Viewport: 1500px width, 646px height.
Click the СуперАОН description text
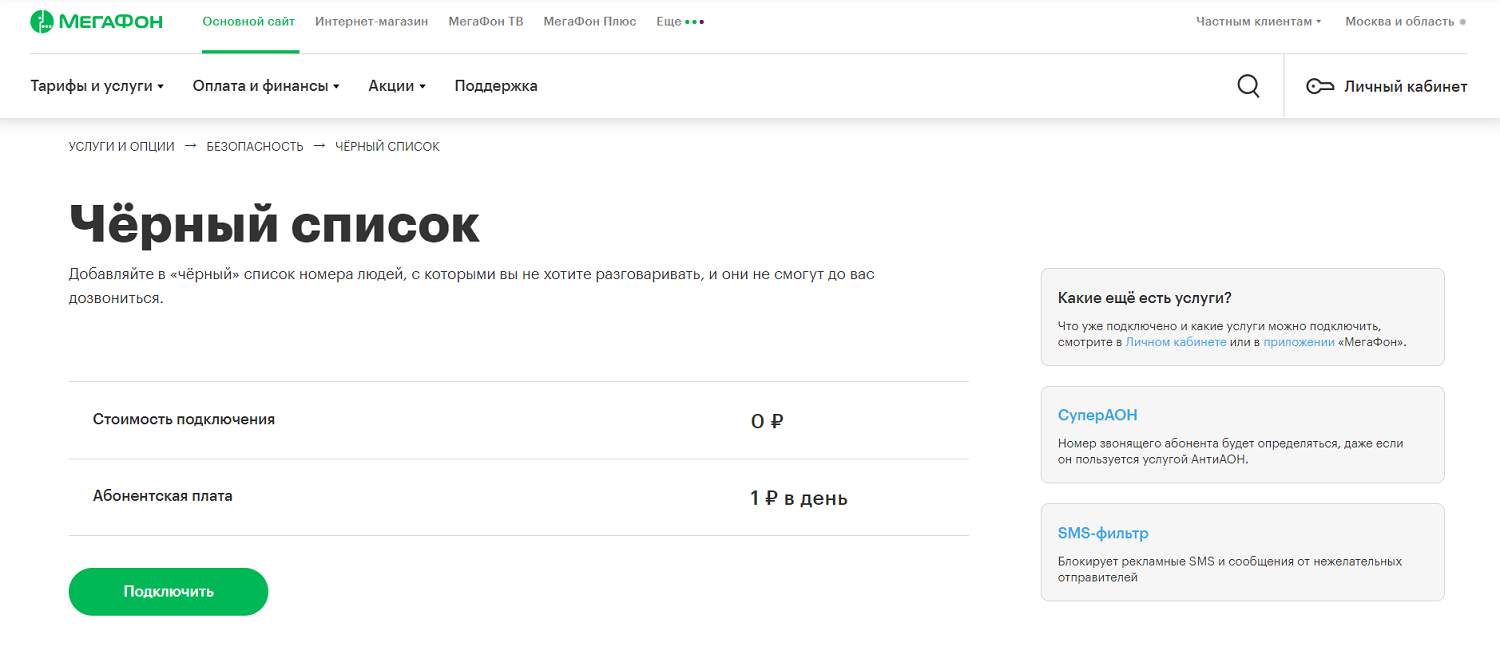coord(1231,451)
